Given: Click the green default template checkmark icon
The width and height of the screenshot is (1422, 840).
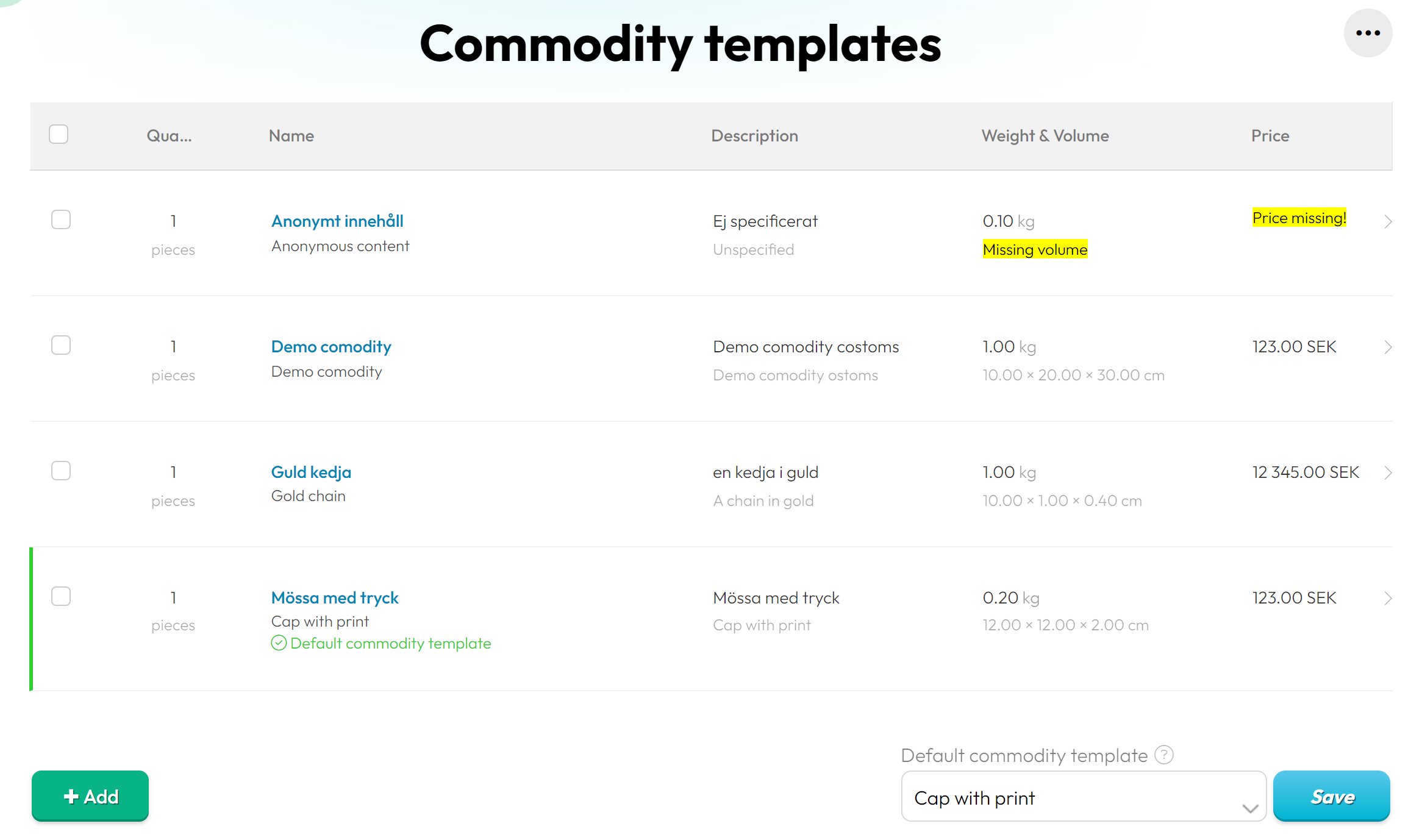Looking at the screenshot, I should click(x=279, y=643).
